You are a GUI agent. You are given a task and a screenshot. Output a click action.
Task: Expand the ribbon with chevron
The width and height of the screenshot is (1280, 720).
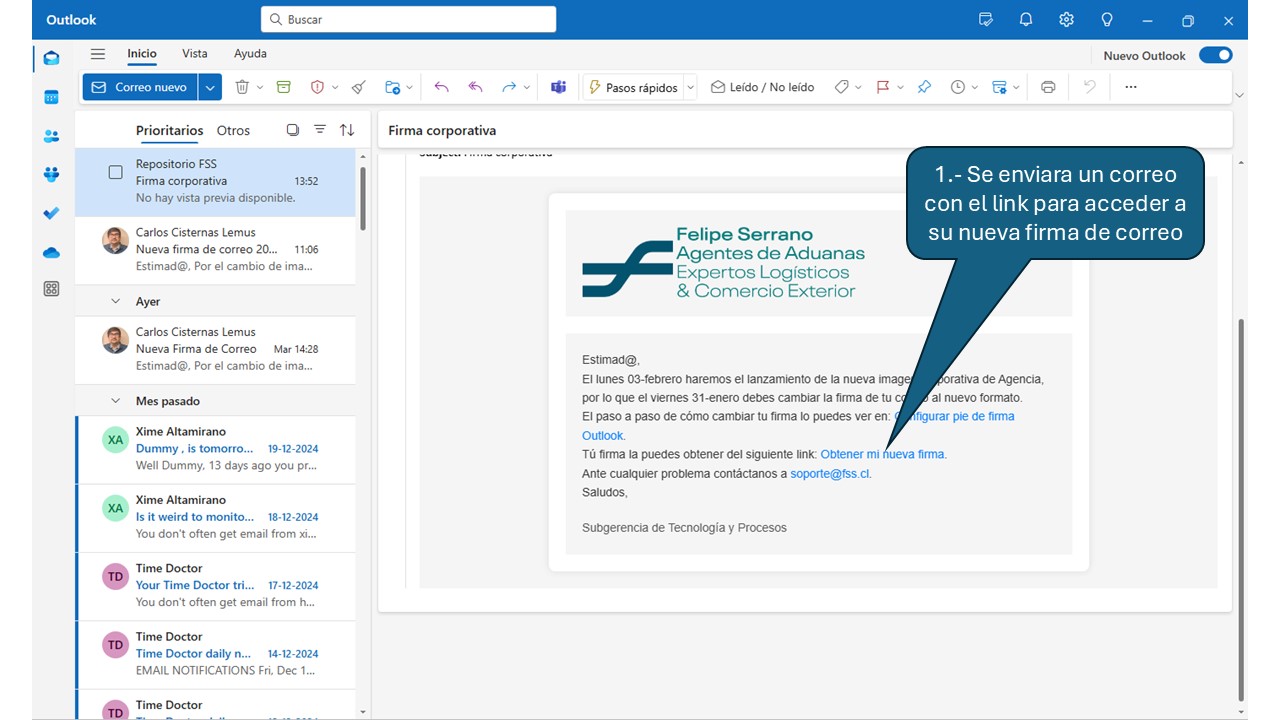click(x=1240, y=95)
